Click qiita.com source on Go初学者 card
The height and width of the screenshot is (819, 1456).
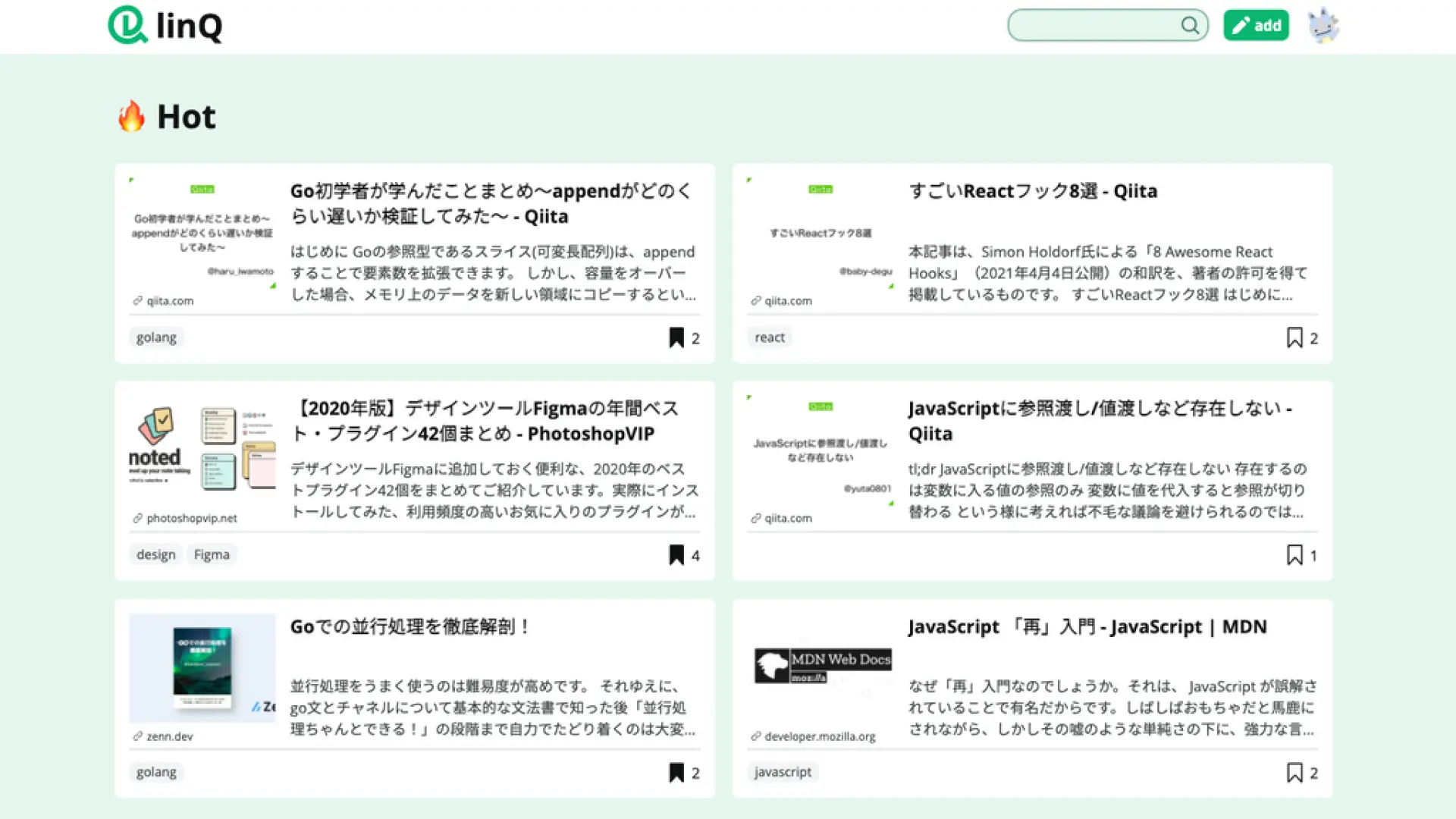164,301
